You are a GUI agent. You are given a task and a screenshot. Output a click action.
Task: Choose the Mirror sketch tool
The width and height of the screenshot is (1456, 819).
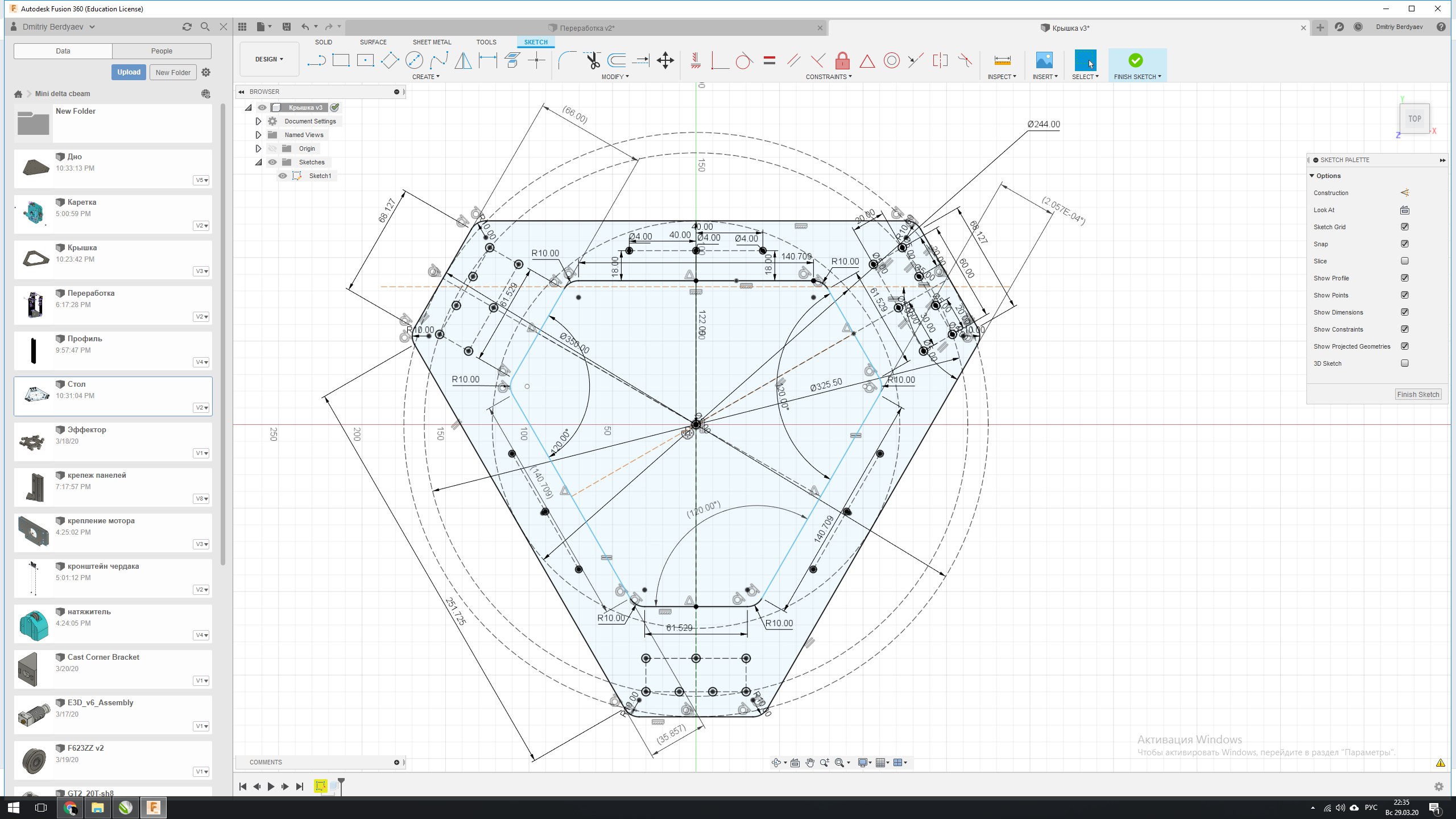(463, 60)
